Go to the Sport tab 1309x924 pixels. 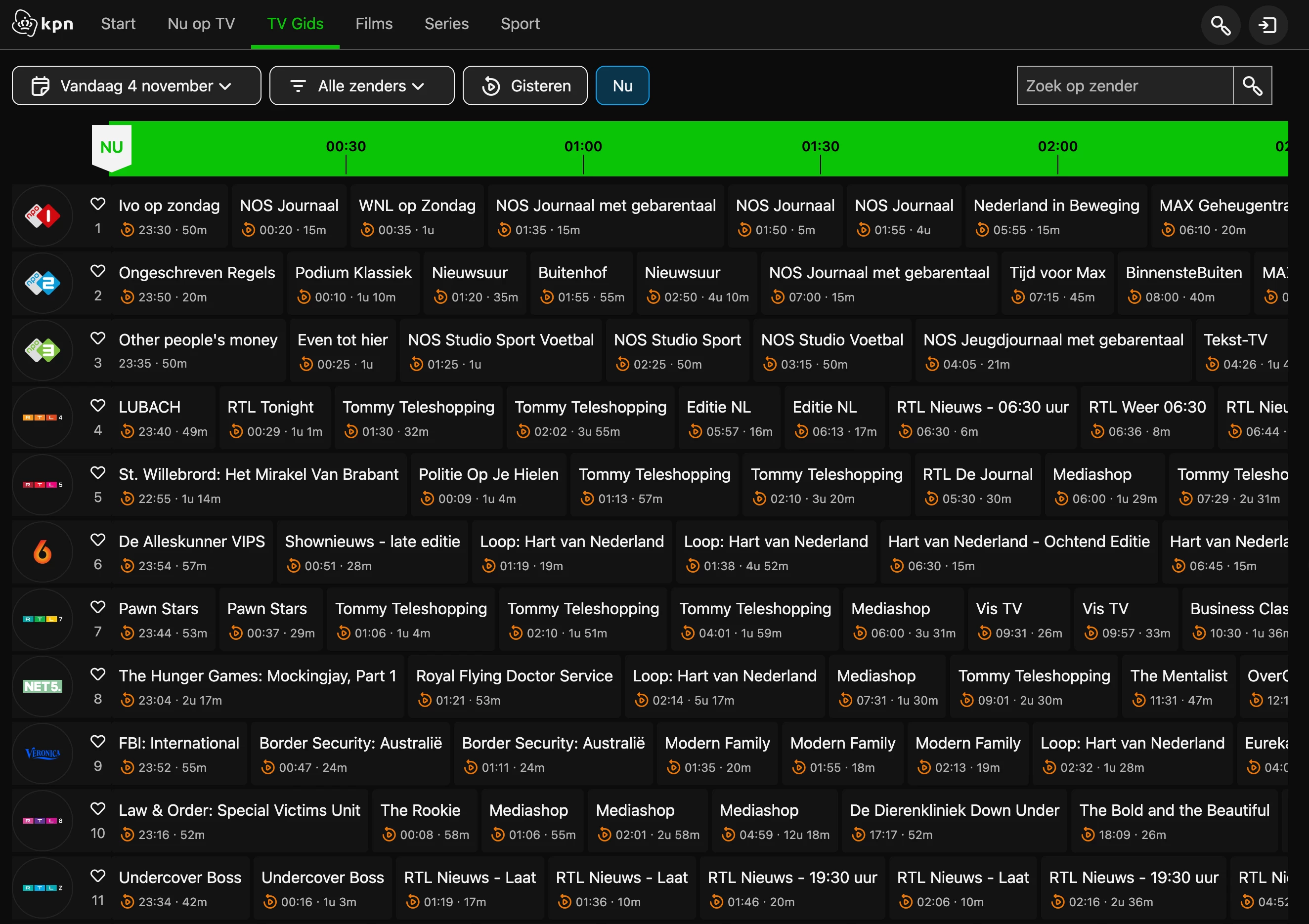pyautogui.click(x=520, y=24)
